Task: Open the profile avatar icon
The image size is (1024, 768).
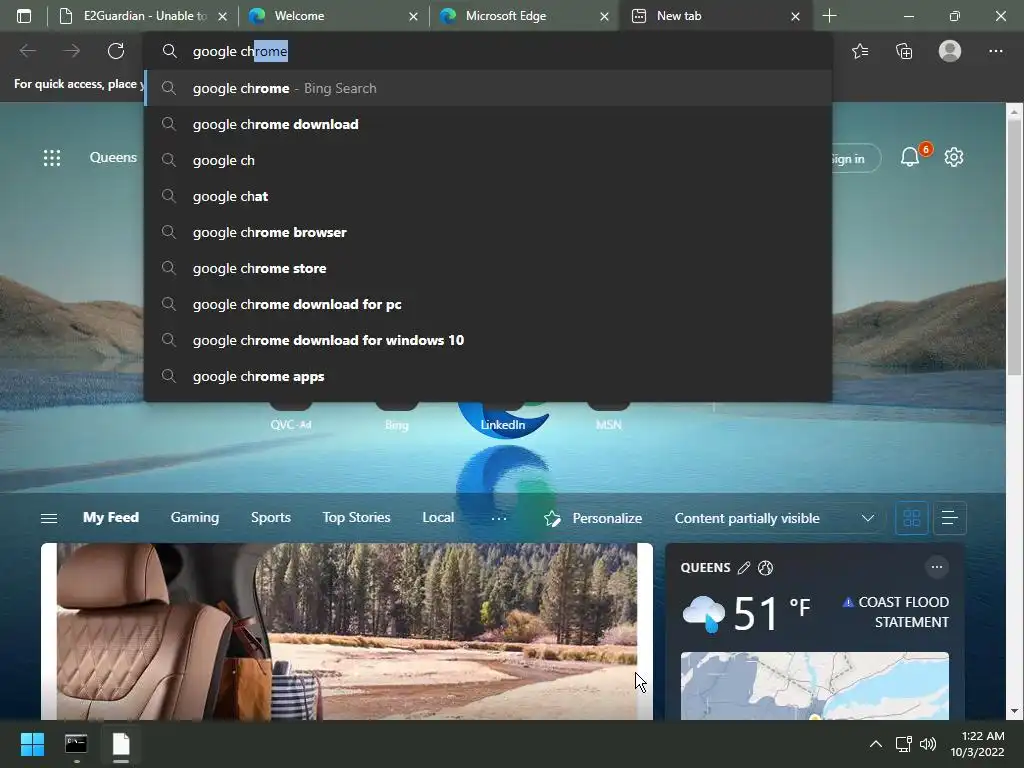Action: [x=950, y=51]
